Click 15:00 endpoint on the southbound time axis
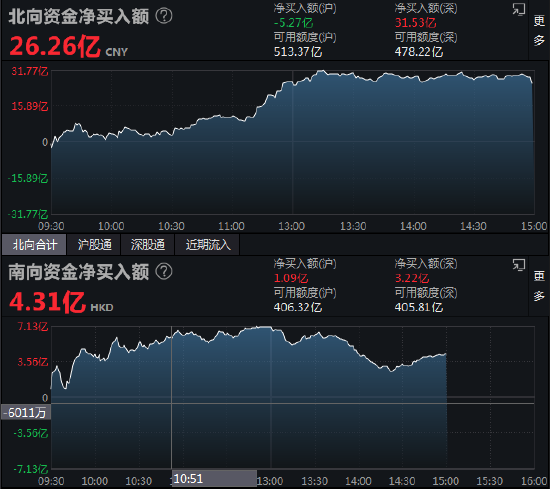 (x=446, y=481)
